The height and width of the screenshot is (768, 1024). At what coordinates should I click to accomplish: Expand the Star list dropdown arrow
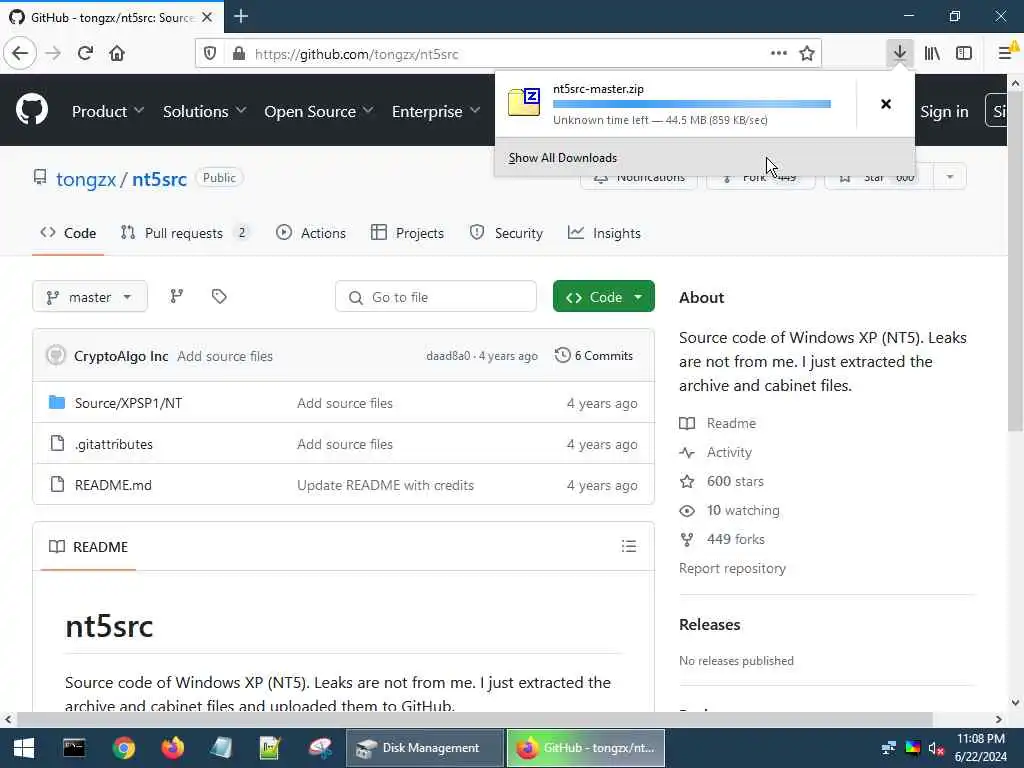pos(950,177)
